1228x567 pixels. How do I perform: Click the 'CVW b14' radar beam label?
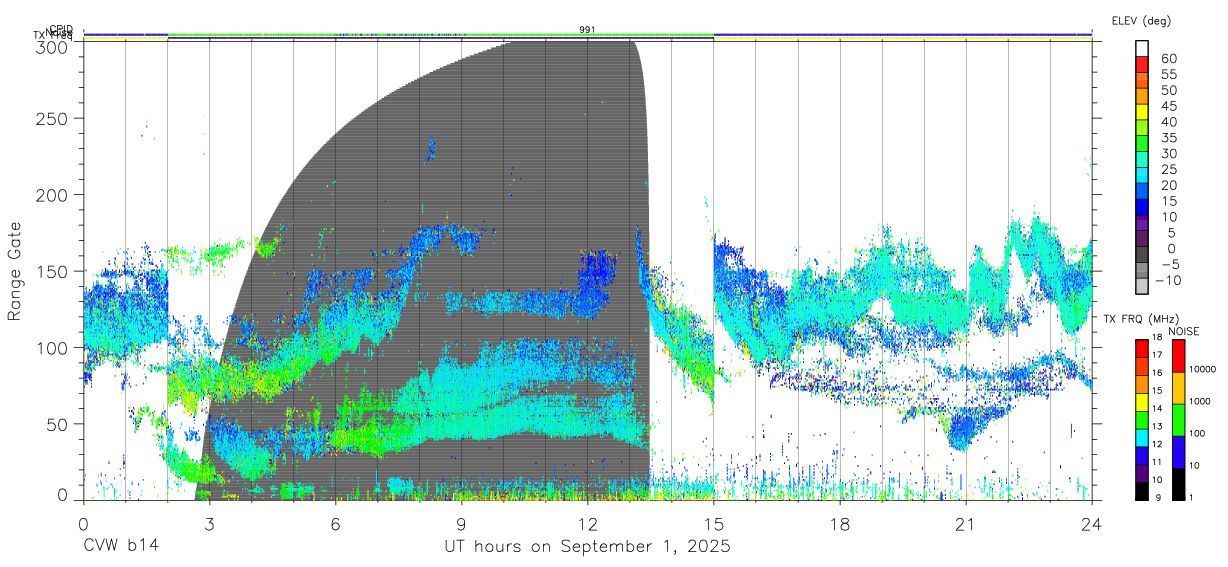pos(121,547)
